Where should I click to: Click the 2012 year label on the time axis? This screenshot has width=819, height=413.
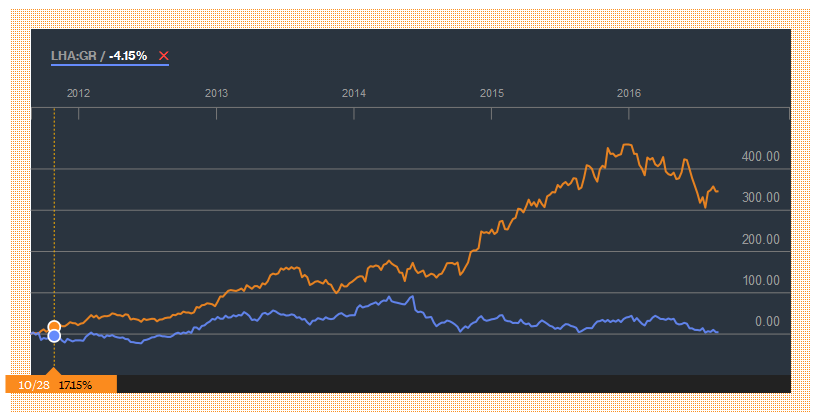coord(79,93)
